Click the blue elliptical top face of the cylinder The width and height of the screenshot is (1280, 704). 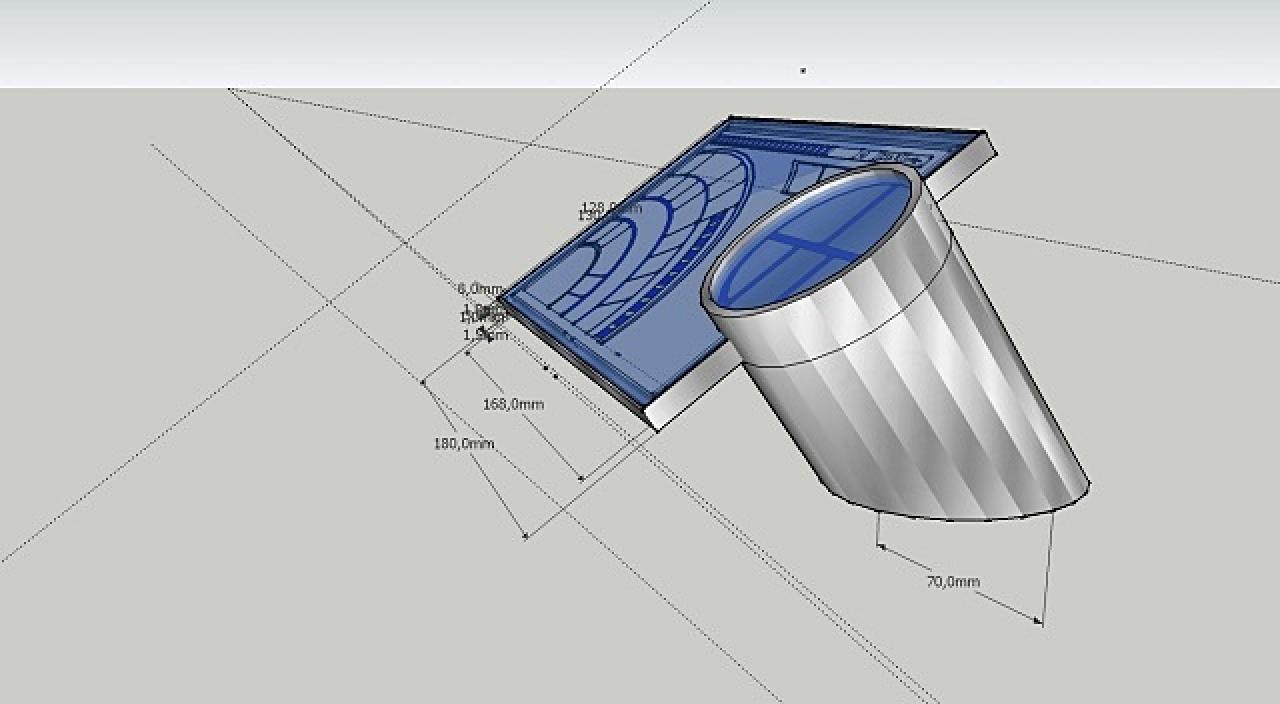pyautogui.click(x=812, y=238)
